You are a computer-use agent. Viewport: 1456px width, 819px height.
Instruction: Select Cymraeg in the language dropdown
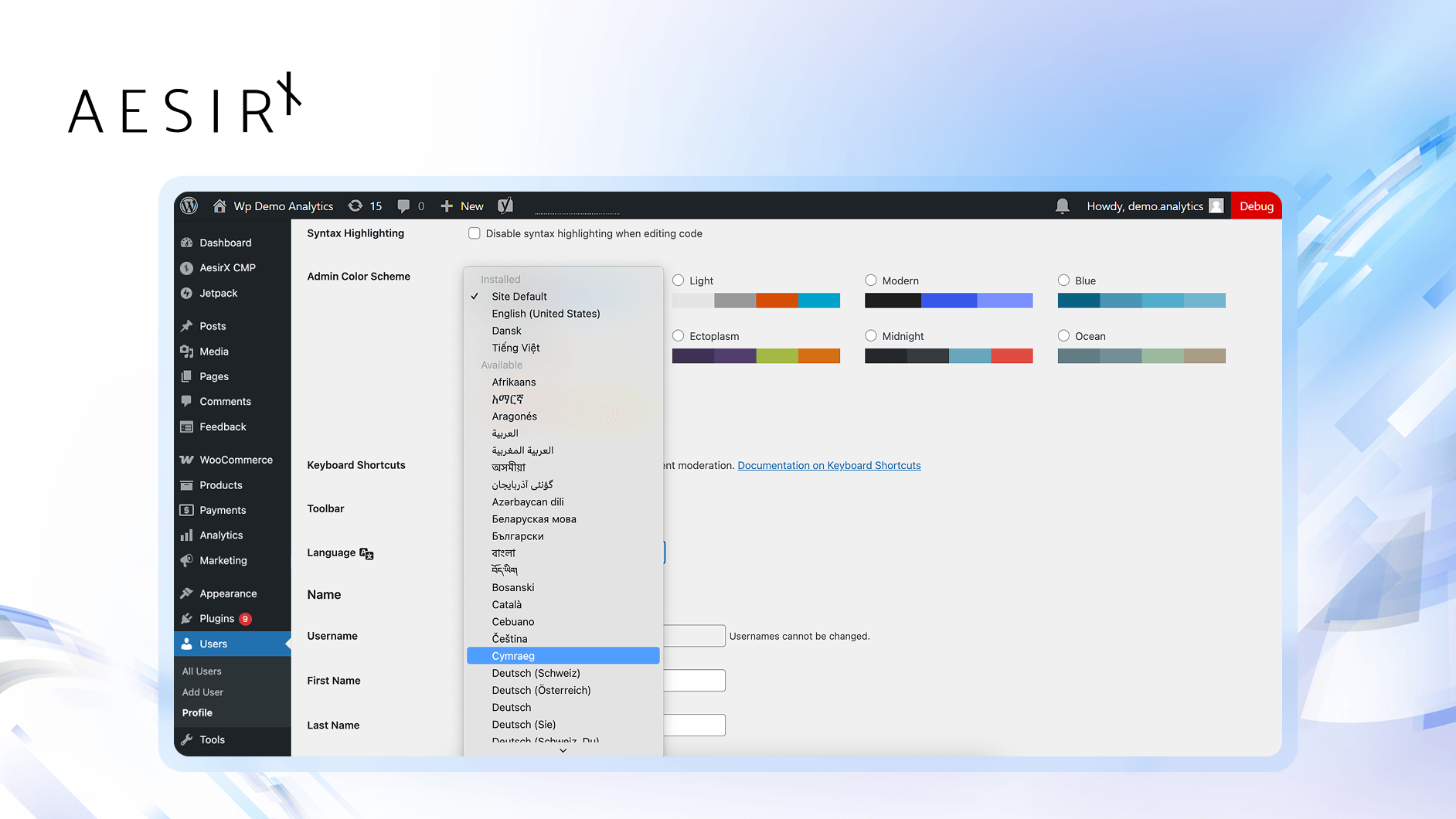click(x=513, y=655)
